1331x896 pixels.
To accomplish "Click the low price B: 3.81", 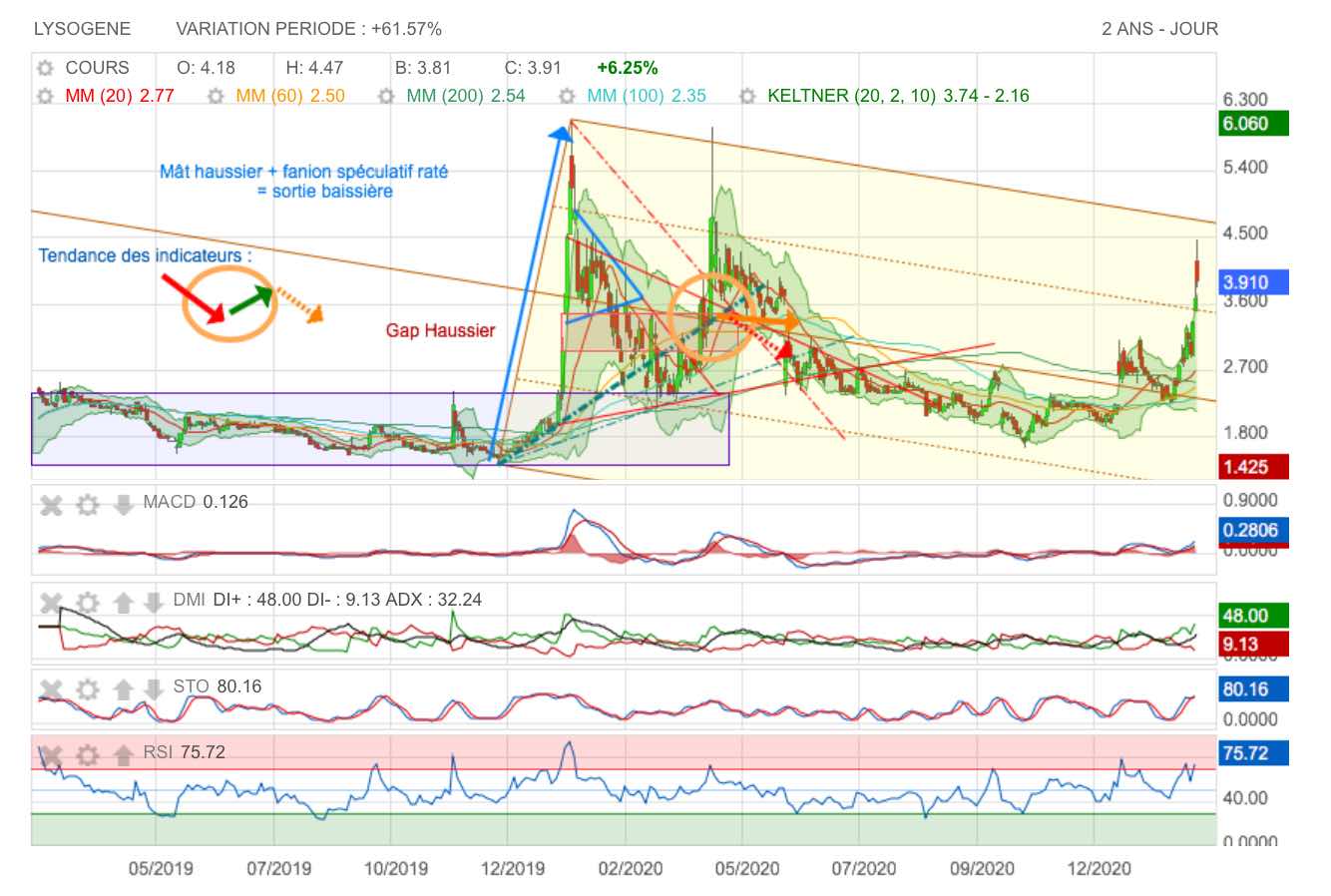I will click(423, 68).
